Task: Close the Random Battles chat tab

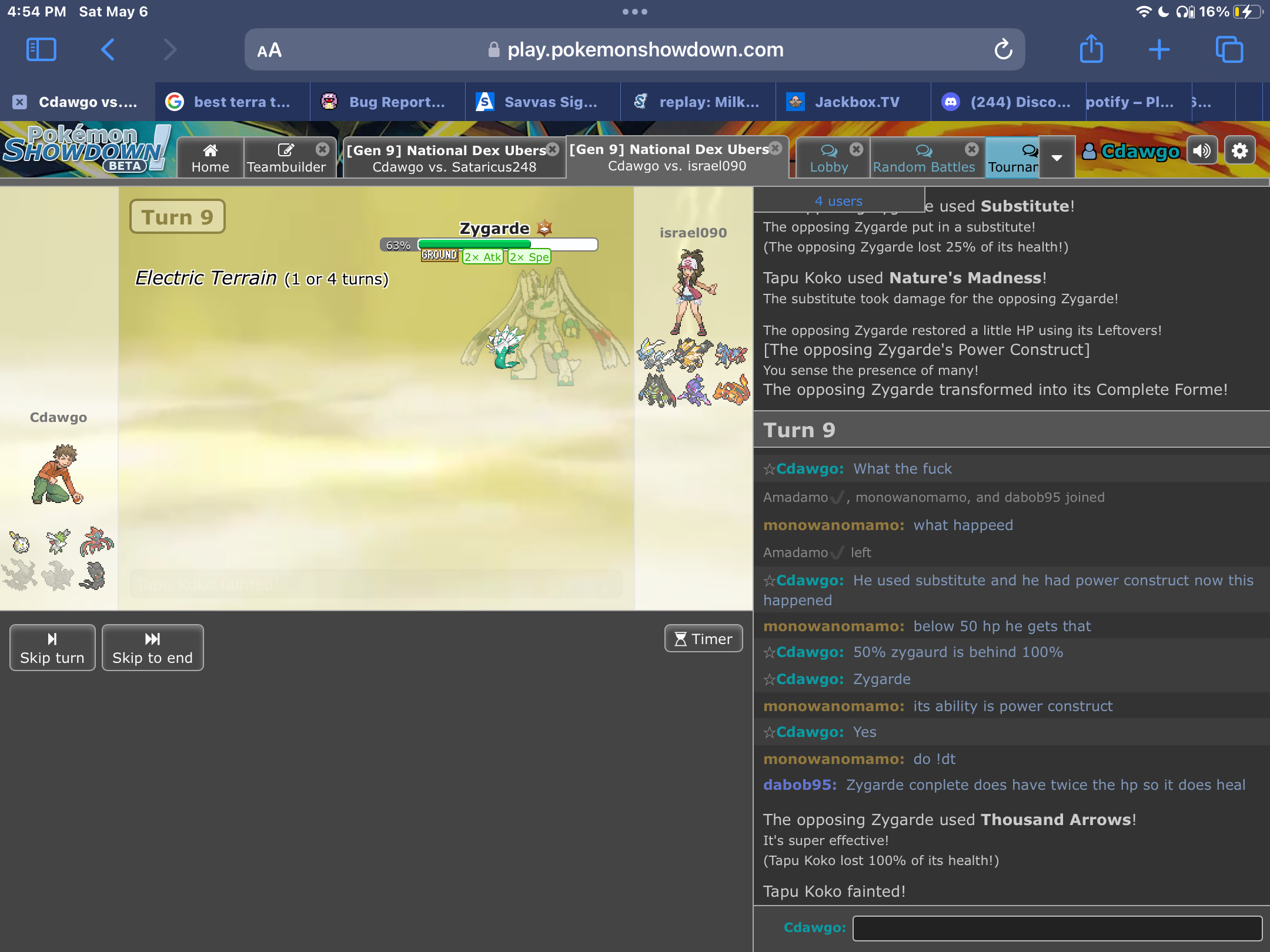Action: pyautogui.click(x=972, y=149)
